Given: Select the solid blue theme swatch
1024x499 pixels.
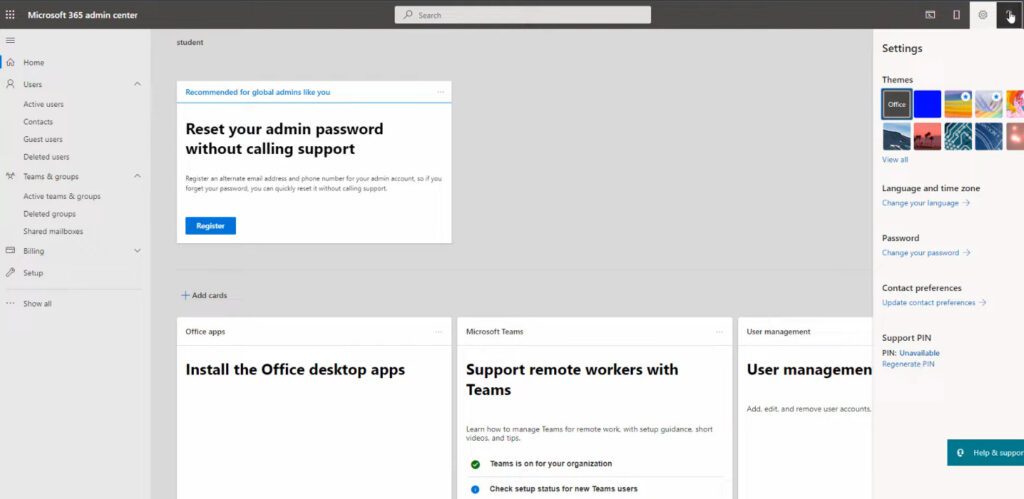Looking at the screenshot, I should click(x=927, y=105).
